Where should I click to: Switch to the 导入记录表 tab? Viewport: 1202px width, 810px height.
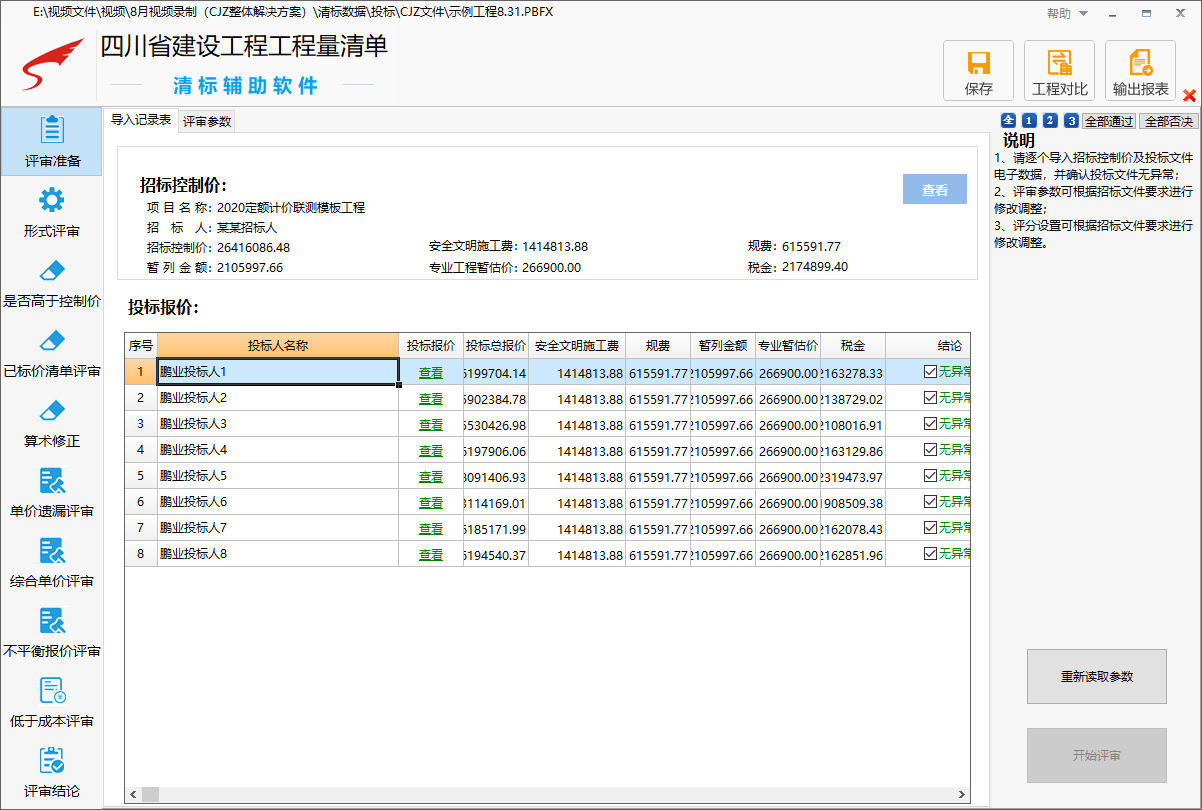point(140,120)
